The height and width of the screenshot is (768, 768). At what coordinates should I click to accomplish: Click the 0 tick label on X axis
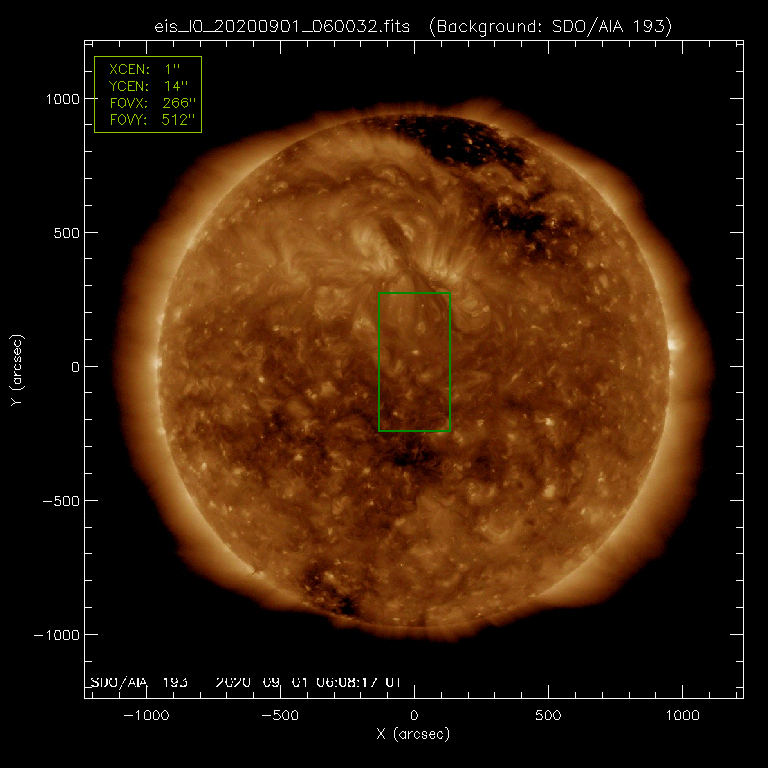tap(414, 716)
